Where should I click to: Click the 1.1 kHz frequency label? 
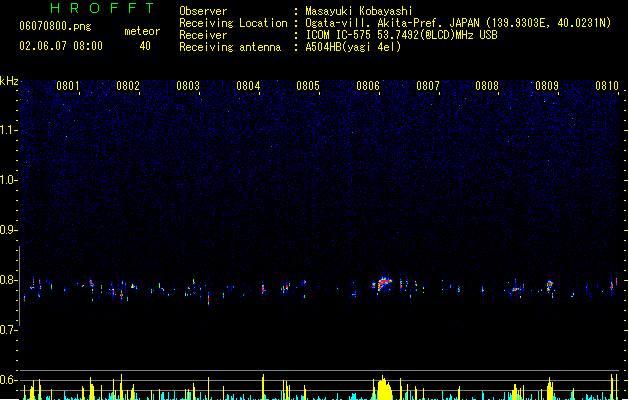click(x=9, y=130)
